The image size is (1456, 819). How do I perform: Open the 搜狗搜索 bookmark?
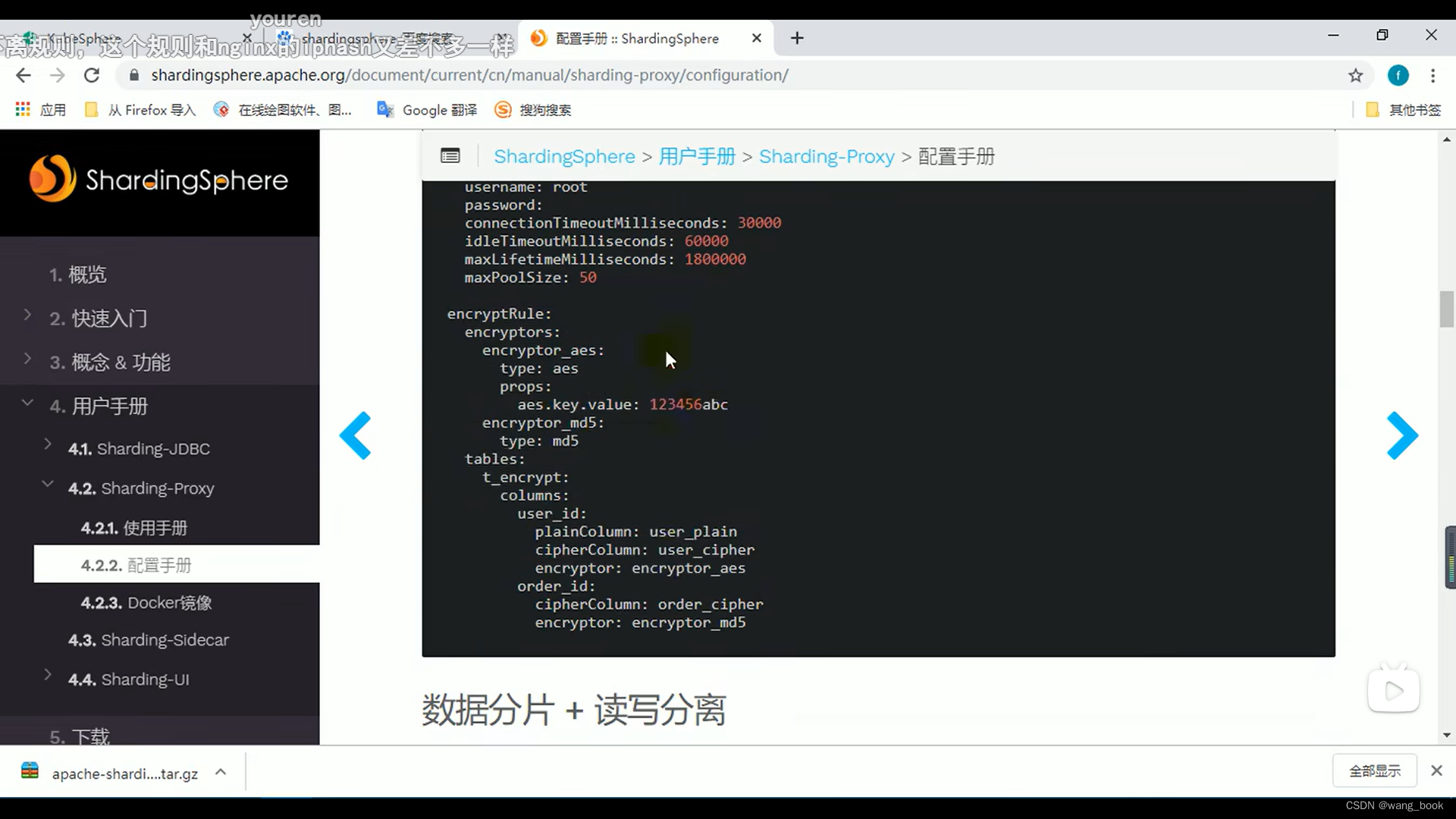click(x=533, y=110)
